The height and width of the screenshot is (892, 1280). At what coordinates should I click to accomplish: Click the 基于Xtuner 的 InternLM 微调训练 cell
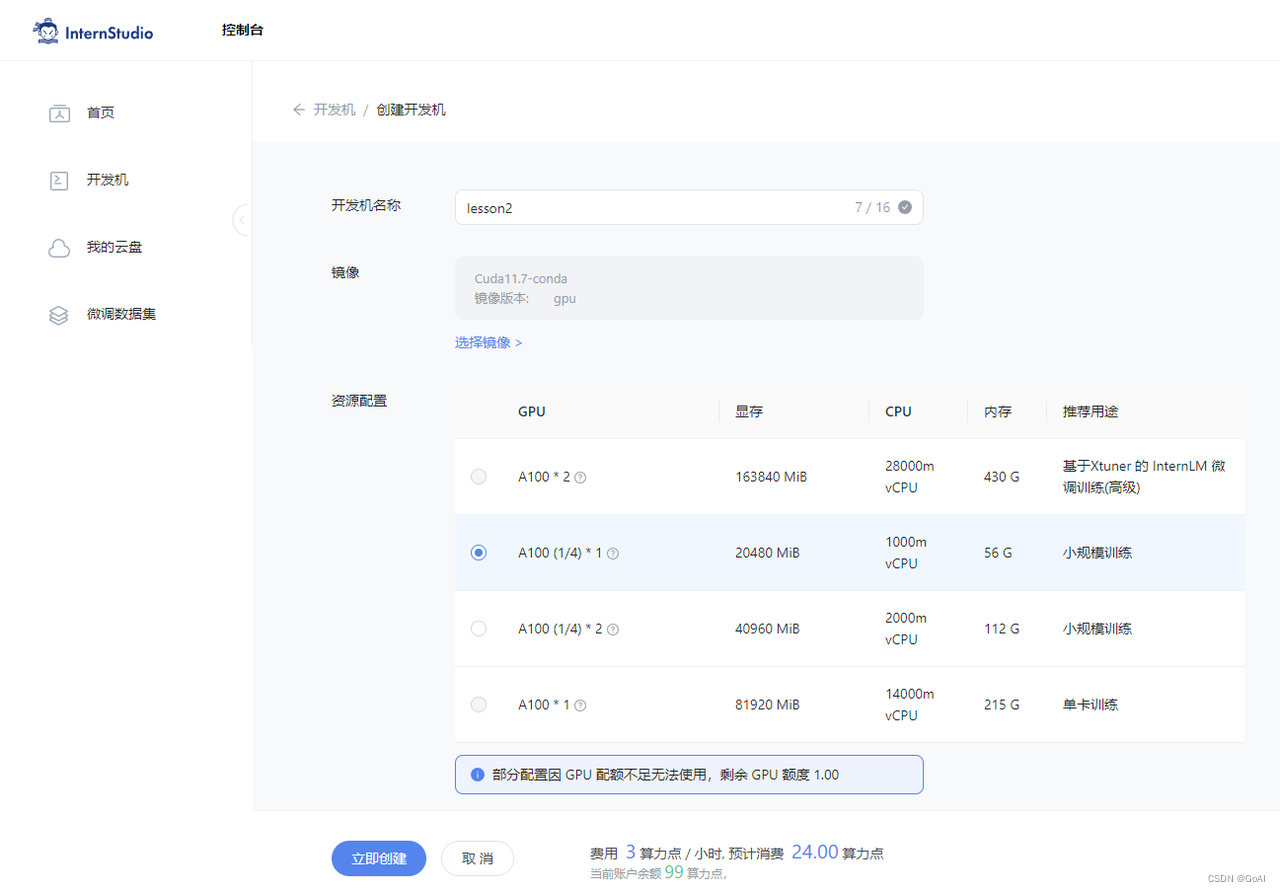pyautogui.click(x=1144, y=477)
